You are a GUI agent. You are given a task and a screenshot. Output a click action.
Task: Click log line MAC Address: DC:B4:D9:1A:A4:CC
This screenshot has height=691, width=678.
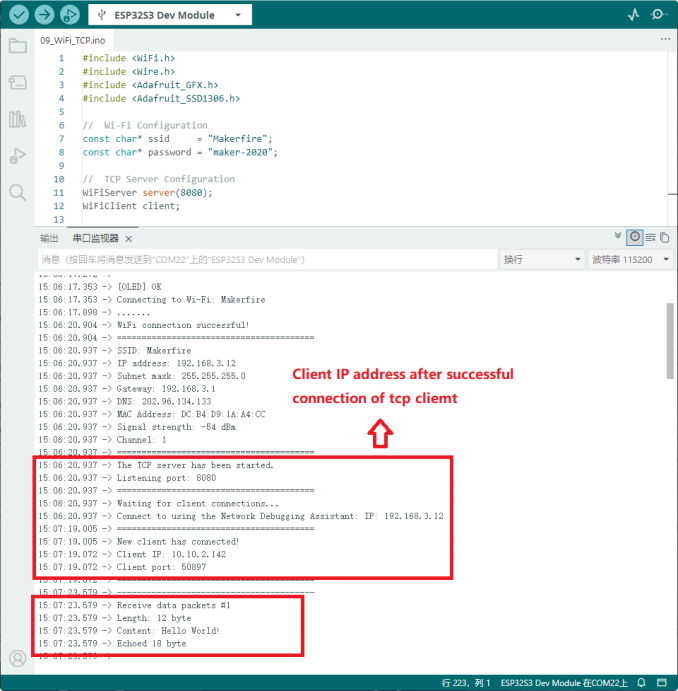pos(152,414)
